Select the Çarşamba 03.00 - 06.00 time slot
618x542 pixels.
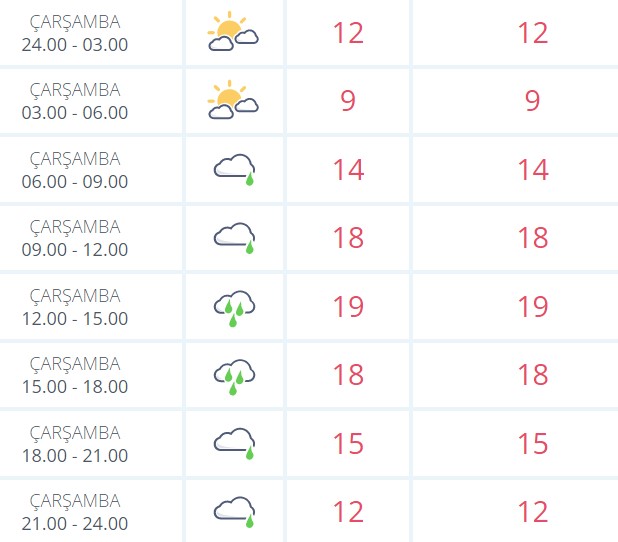pos(75,101)
